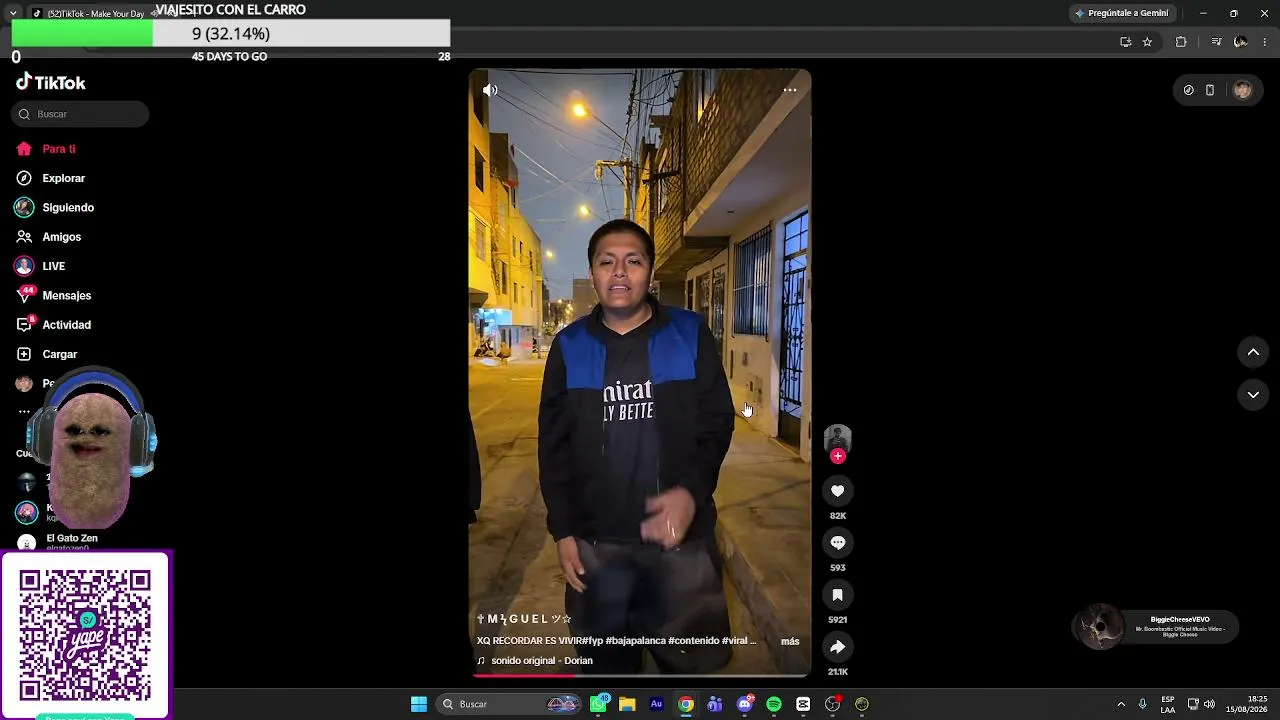The image size is (1280, 720).
Task: Go to the previous video with up chevron
Action: click(x=1253, y=352)
